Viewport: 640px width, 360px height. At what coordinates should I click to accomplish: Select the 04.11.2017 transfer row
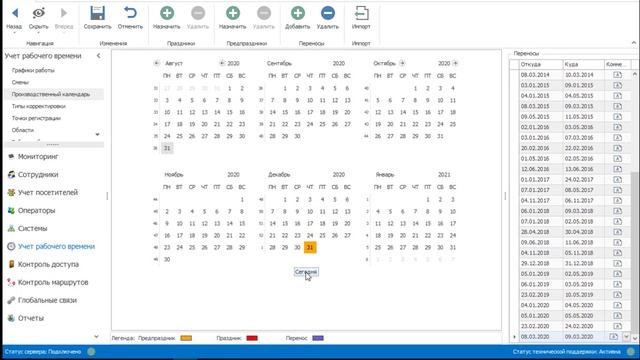[x=571, y=200]
